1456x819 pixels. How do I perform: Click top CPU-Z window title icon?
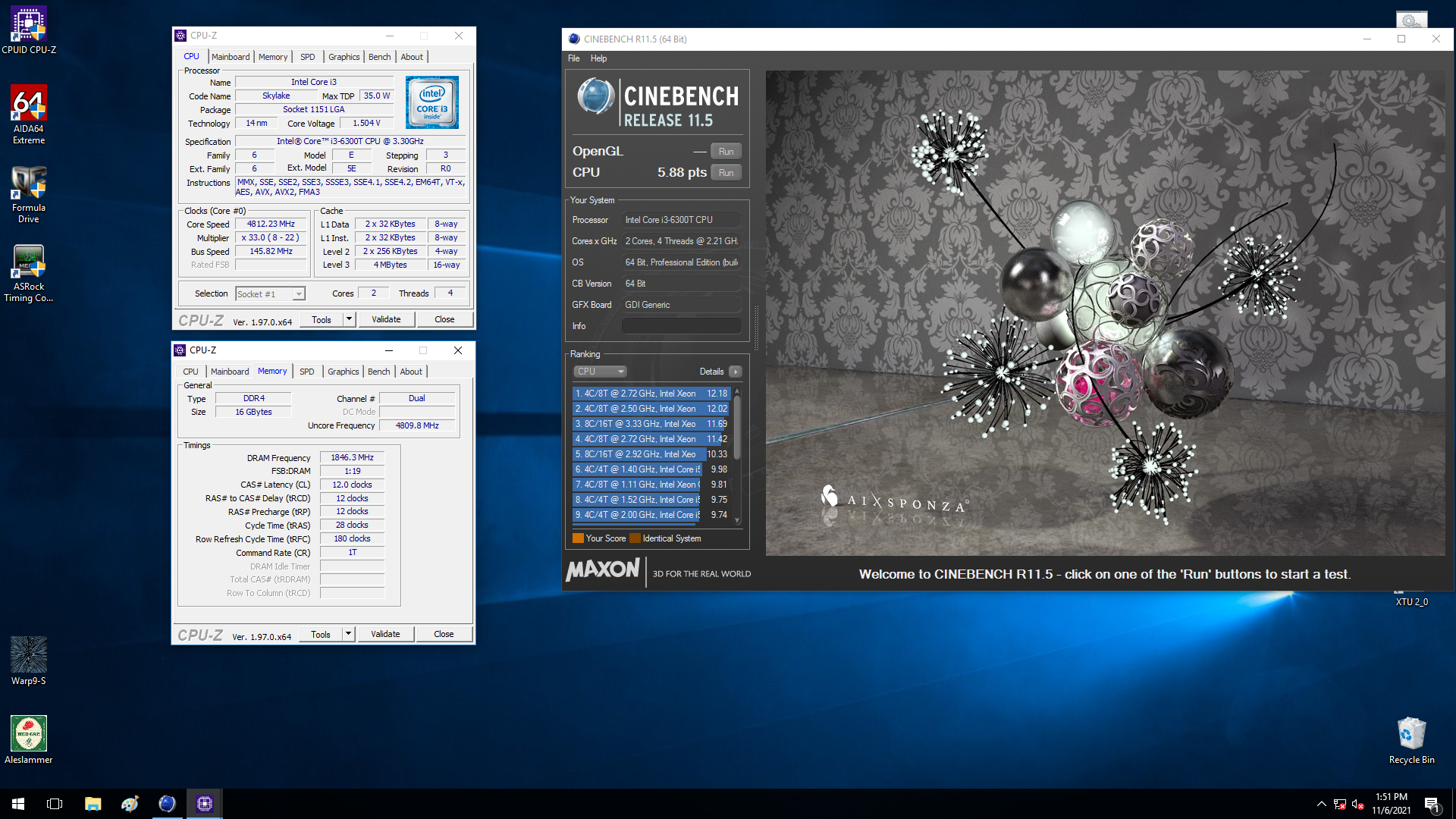click(180, 36)
